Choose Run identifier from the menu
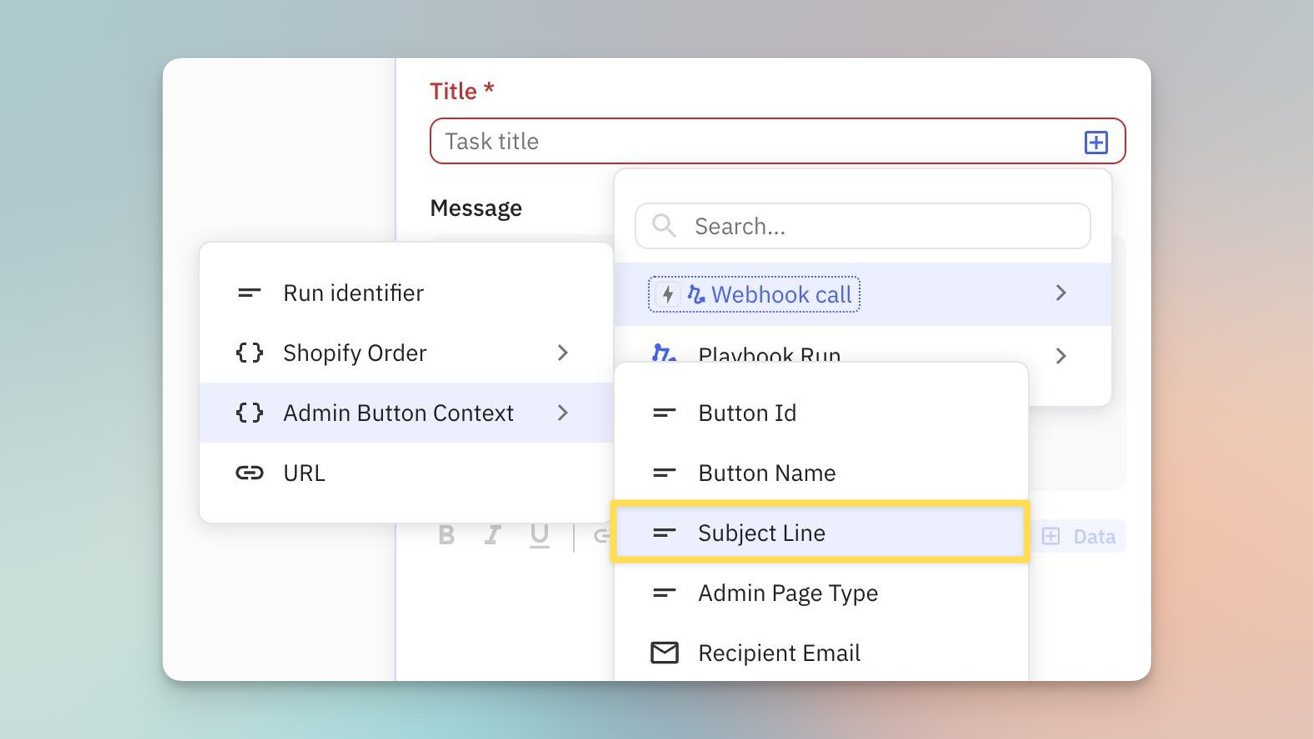1314x739 pixels. 406,293
